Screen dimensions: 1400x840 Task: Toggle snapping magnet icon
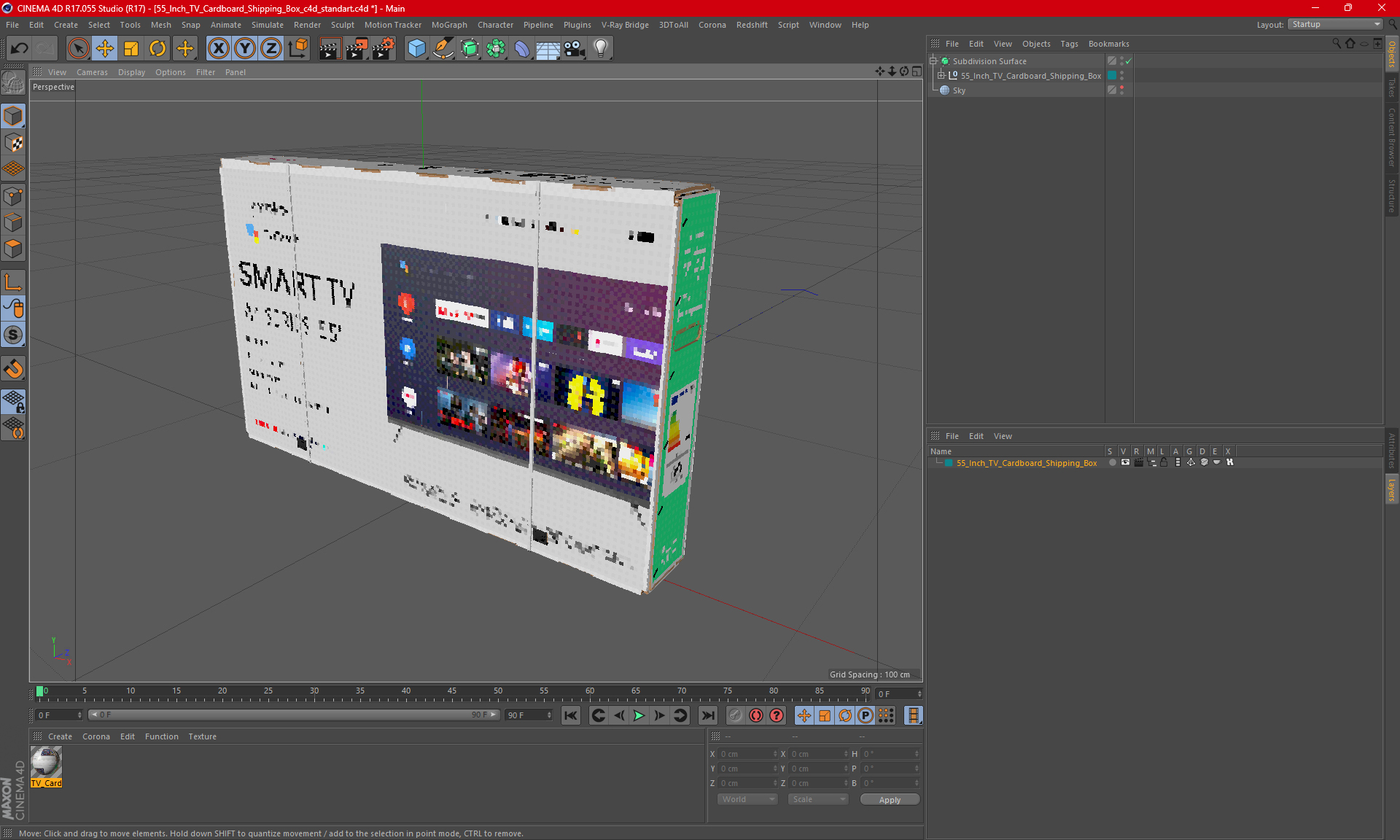click(13, 369)
